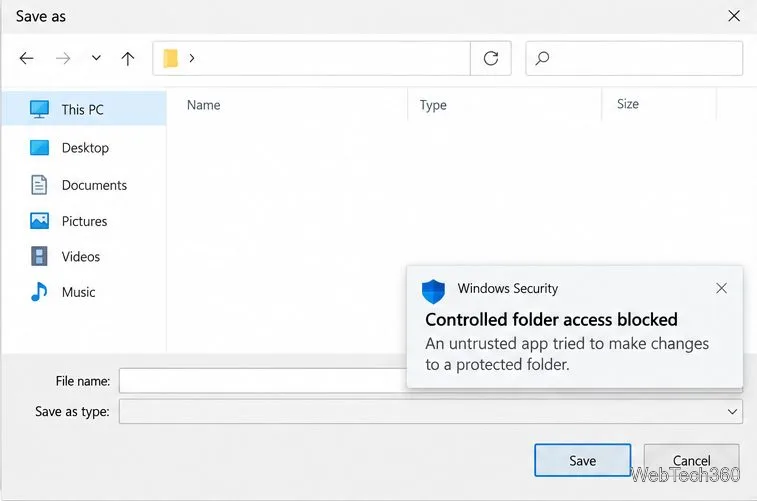Open recent locations dropdown chevron
This screenshot has height=501, width=757.
96,58
